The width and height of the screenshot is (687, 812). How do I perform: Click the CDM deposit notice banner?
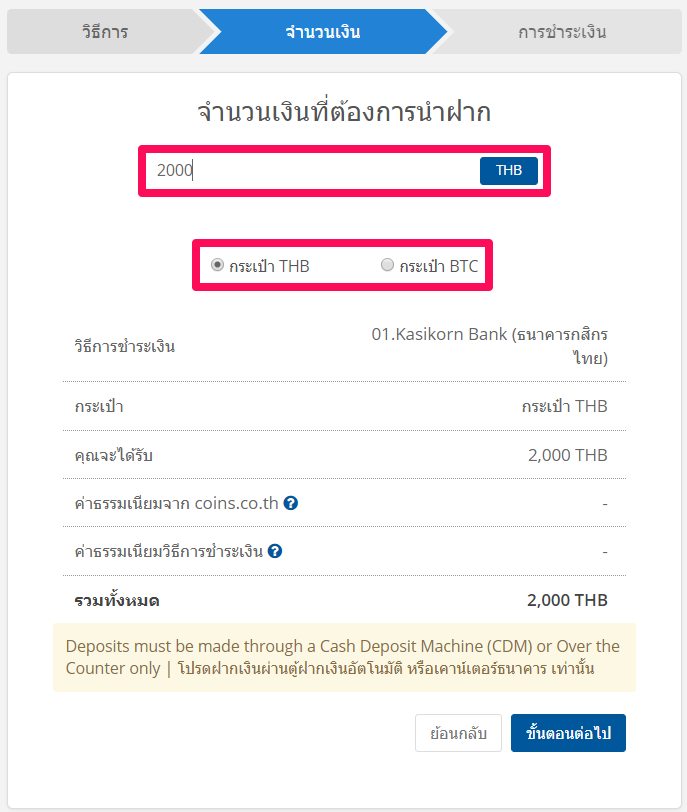click(x=344, y=657)
